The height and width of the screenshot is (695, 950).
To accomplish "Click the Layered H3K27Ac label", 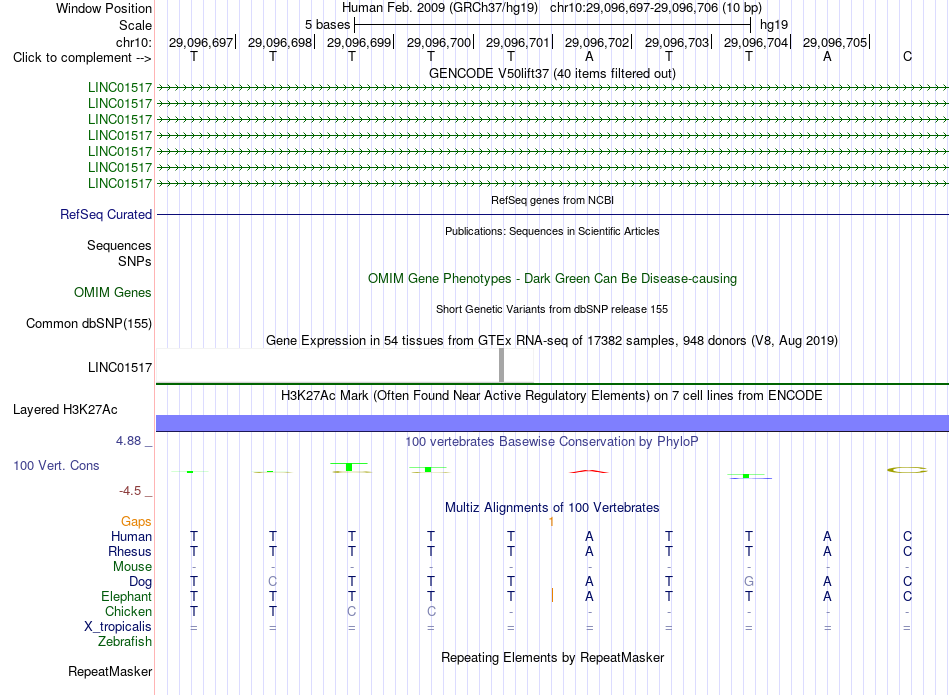I will pos(65,410).
